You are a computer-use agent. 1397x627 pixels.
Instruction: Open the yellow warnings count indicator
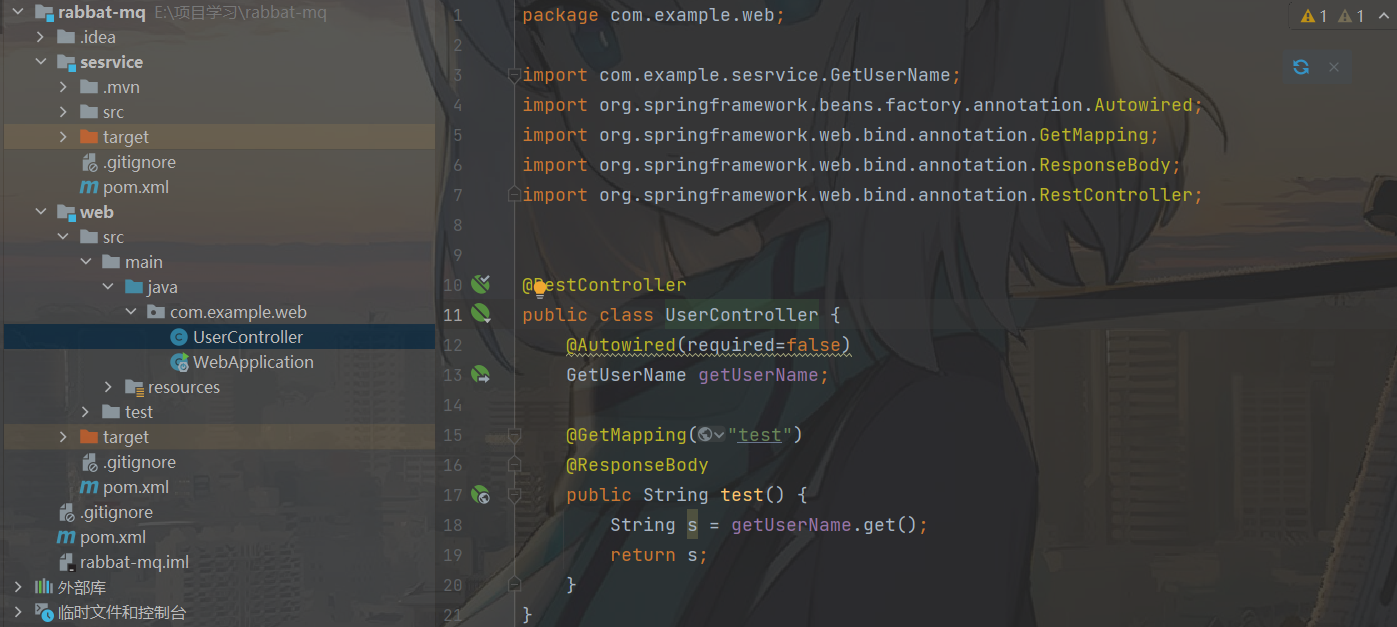(1314, 16)
